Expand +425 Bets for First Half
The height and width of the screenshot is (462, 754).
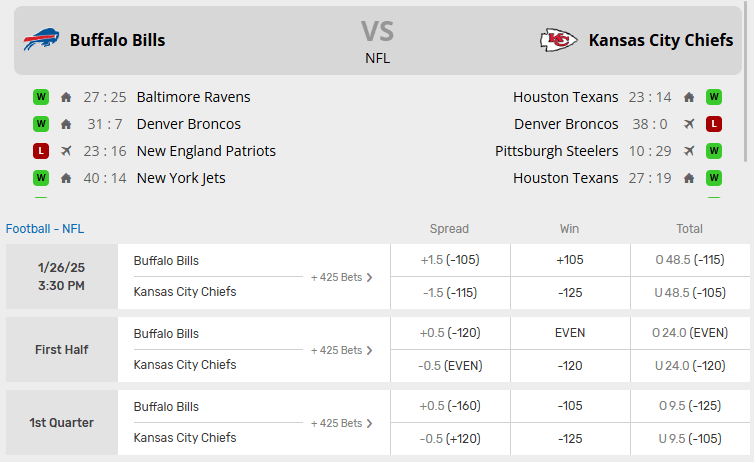(341, 350)
